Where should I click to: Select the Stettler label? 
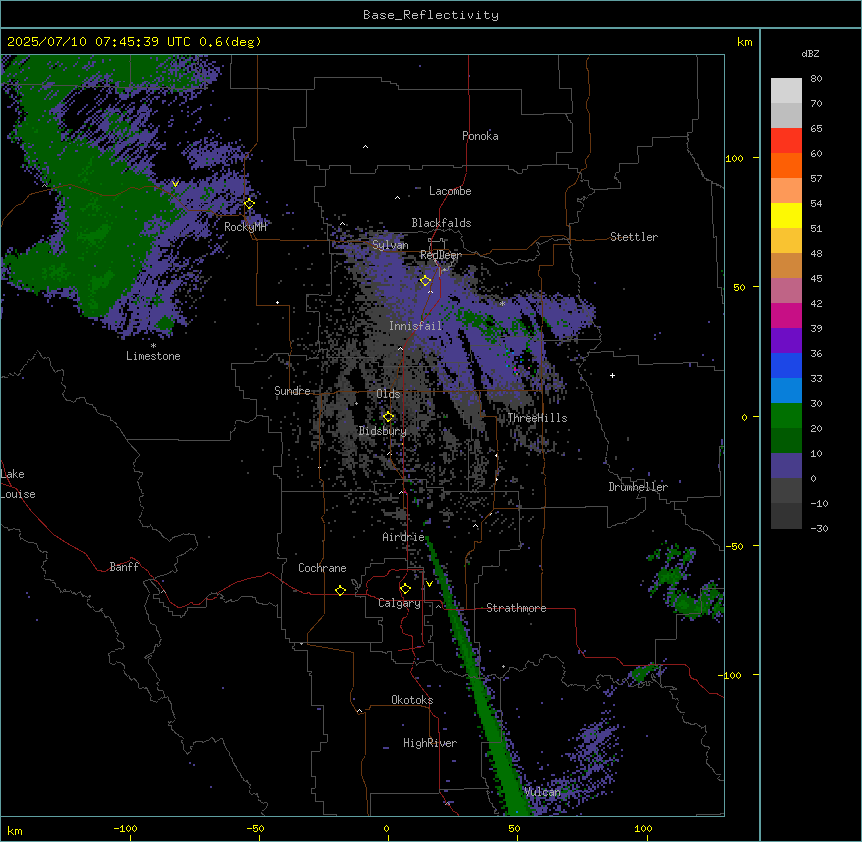point(634,237)
